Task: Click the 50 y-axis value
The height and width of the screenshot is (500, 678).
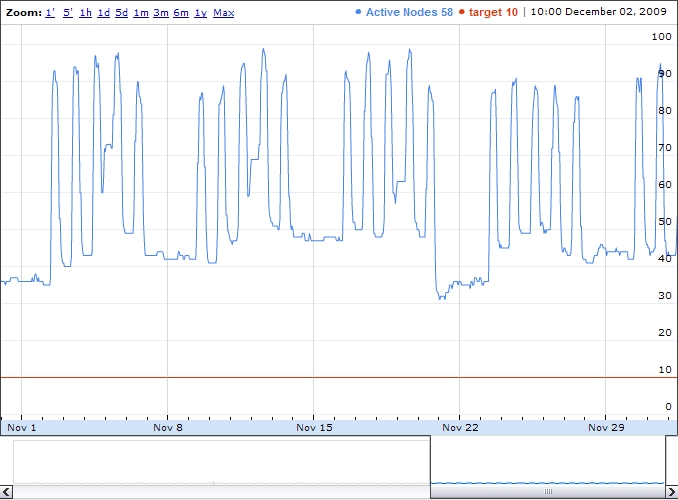Action: coord(665,222)
